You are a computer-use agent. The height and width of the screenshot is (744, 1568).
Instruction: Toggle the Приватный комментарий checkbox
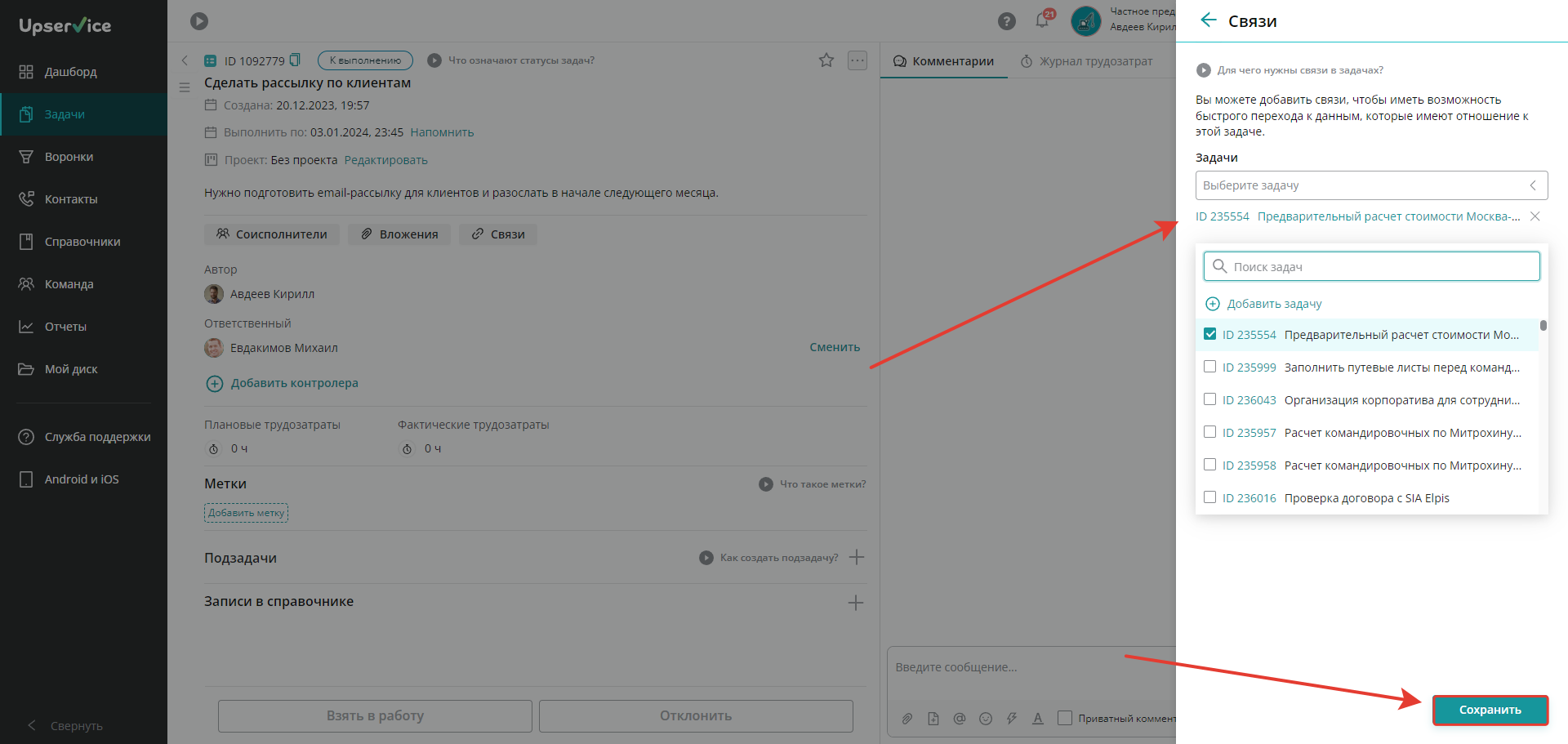pos(1065,718)
